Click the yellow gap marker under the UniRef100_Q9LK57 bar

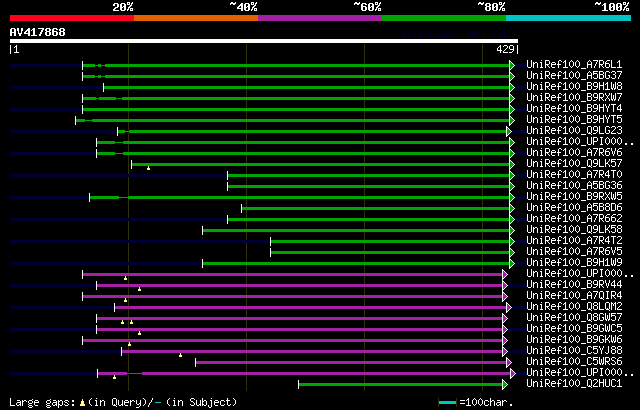pyautogui.click(x=149, y=168)
